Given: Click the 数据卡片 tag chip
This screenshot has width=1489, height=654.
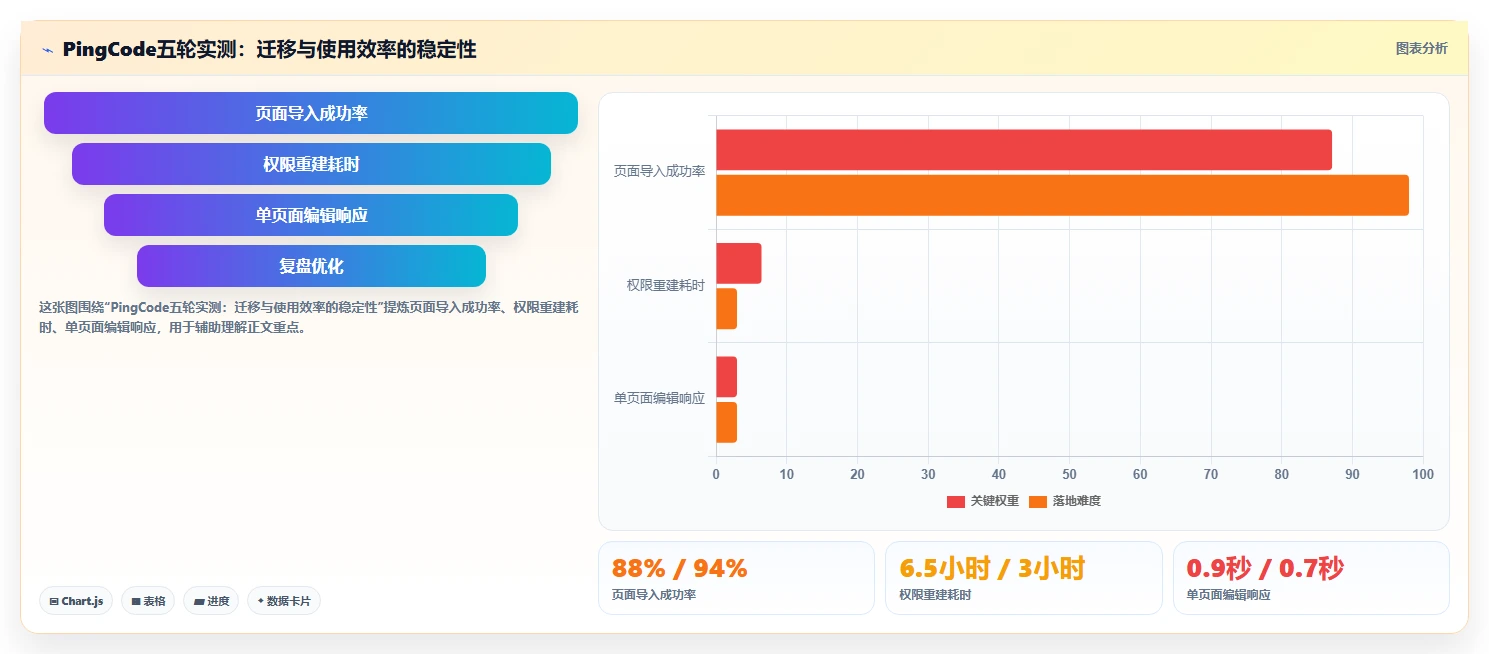Looking at the screenshot, I should (284, 601).
